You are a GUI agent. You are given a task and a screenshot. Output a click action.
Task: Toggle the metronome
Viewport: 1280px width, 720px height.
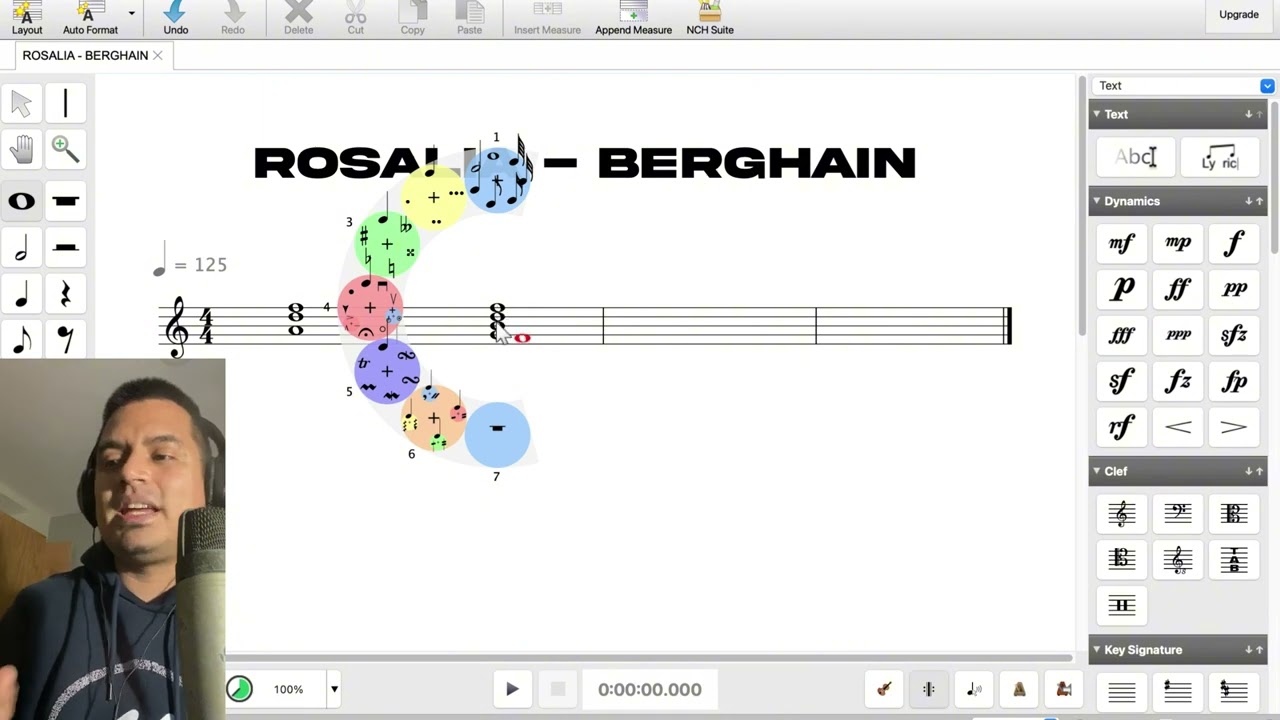[1019, 689]
